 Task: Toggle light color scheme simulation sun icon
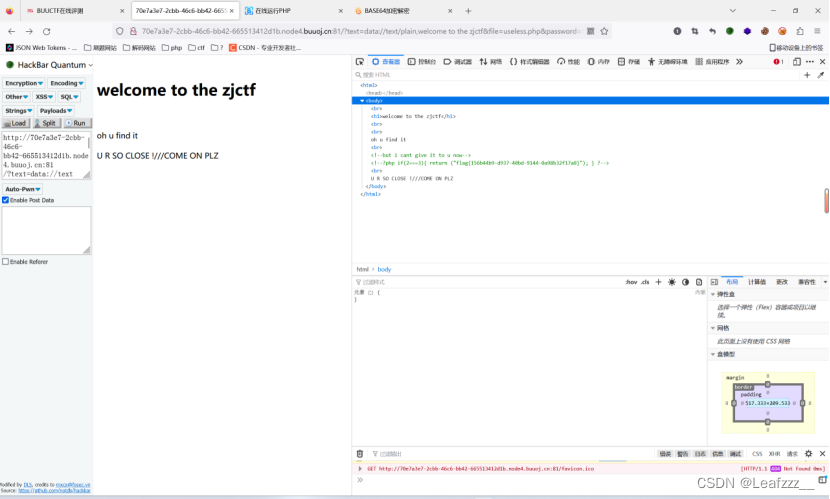coord(672,282)
